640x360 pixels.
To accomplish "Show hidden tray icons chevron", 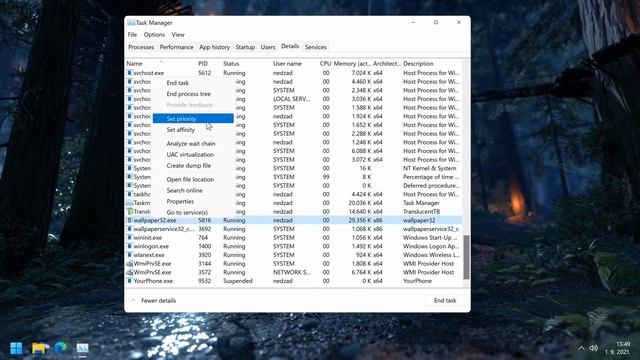I will pyautogui.click(x=581, y=348).
